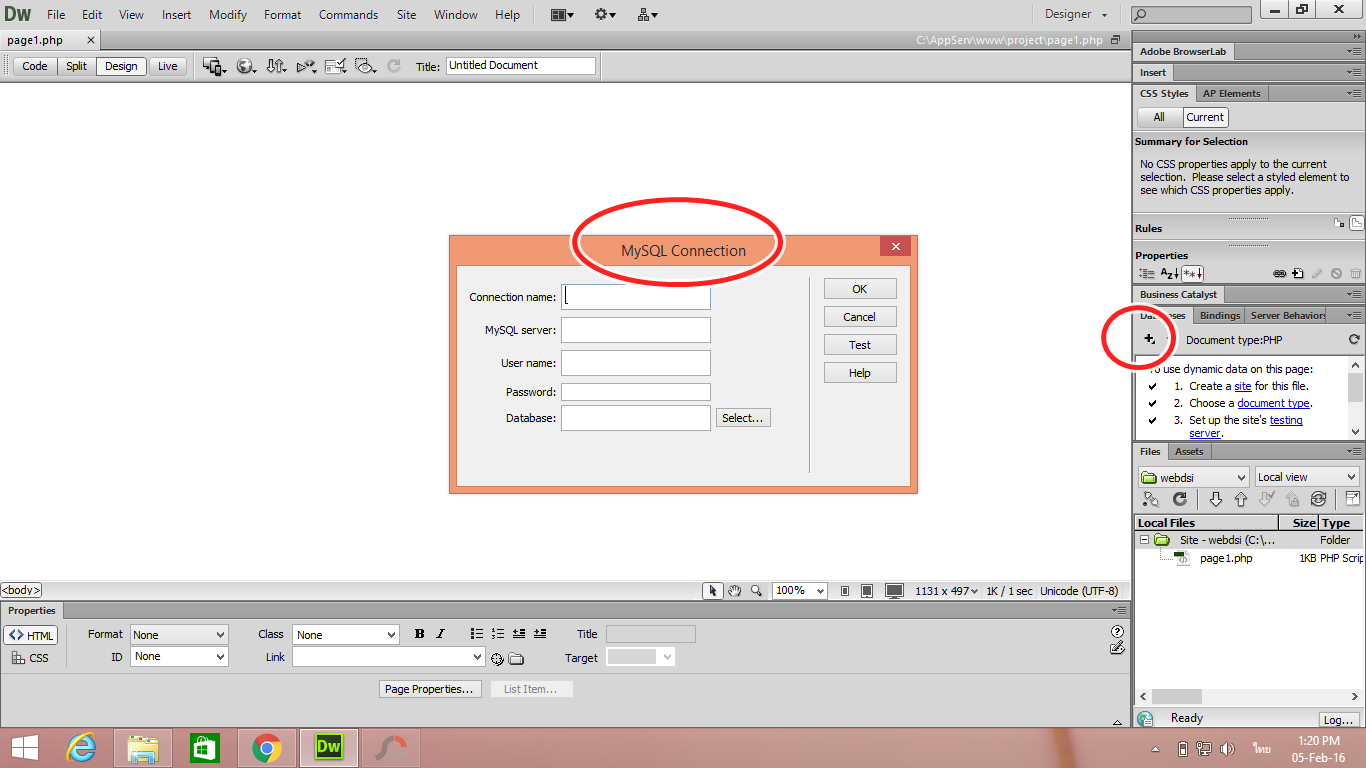Open the Modify menu
This screenshot has height=768, width=1366.
228,14
